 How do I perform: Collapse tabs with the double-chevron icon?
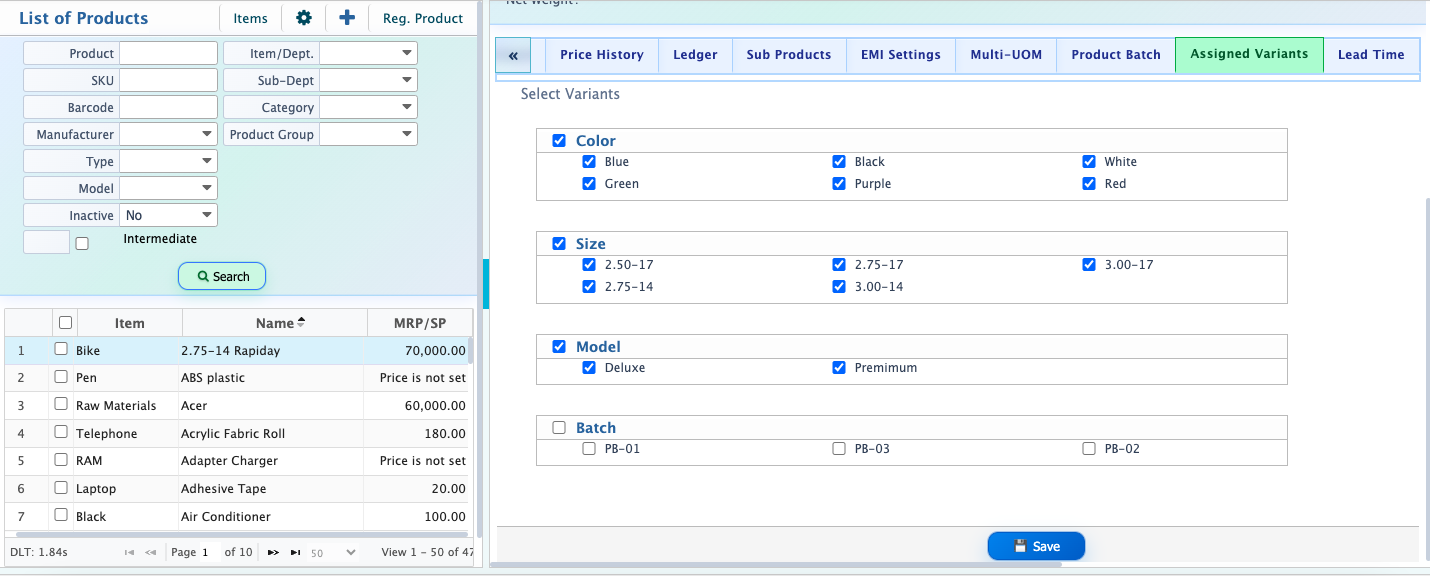[x=513, y=55]
